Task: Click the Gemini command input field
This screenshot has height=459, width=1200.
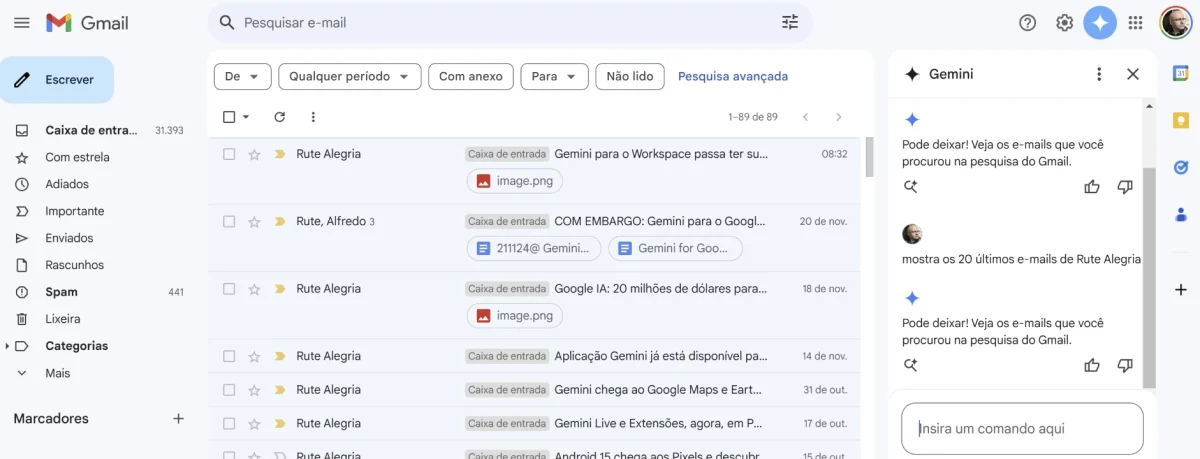Action: pos(1022,429)
